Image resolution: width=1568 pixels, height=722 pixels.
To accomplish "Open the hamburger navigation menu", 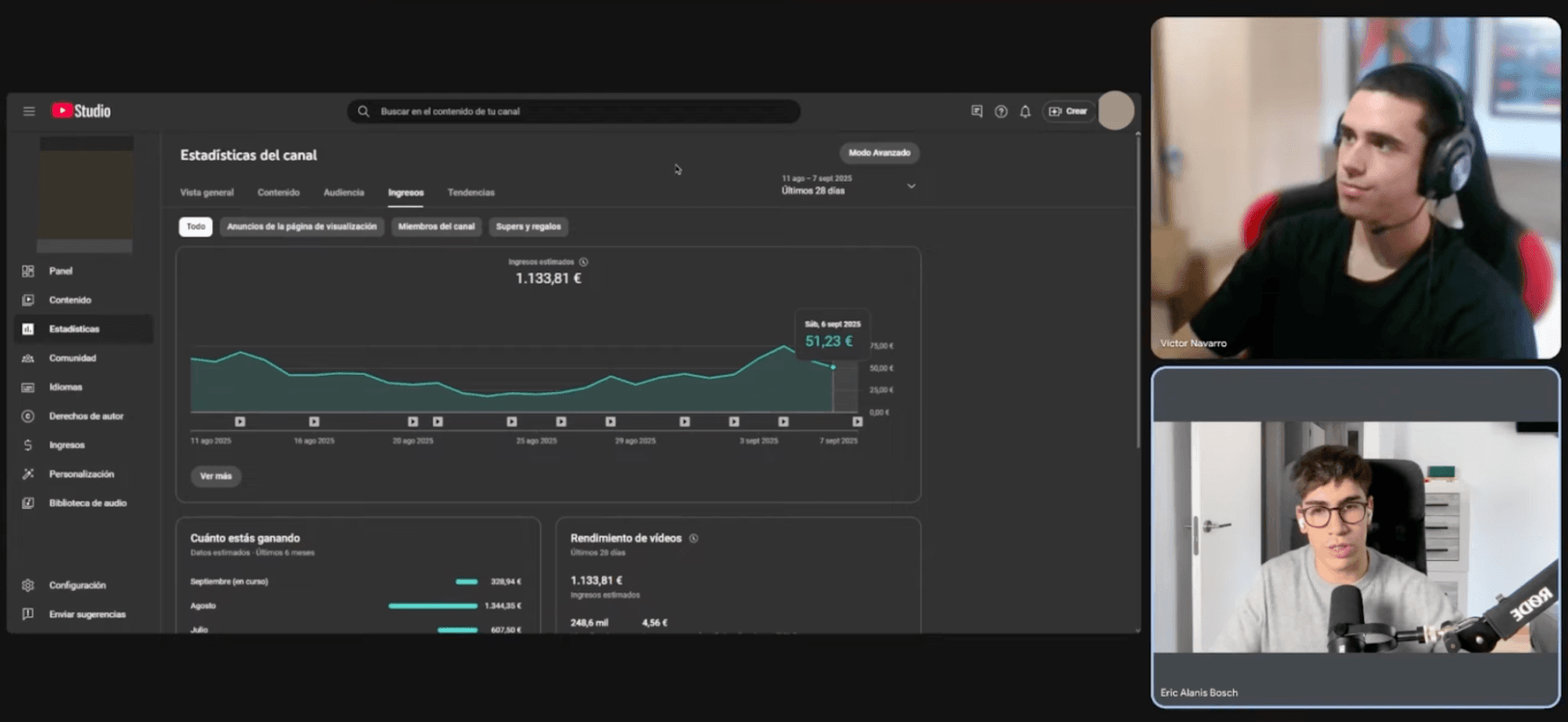I will tap(29, 111).
